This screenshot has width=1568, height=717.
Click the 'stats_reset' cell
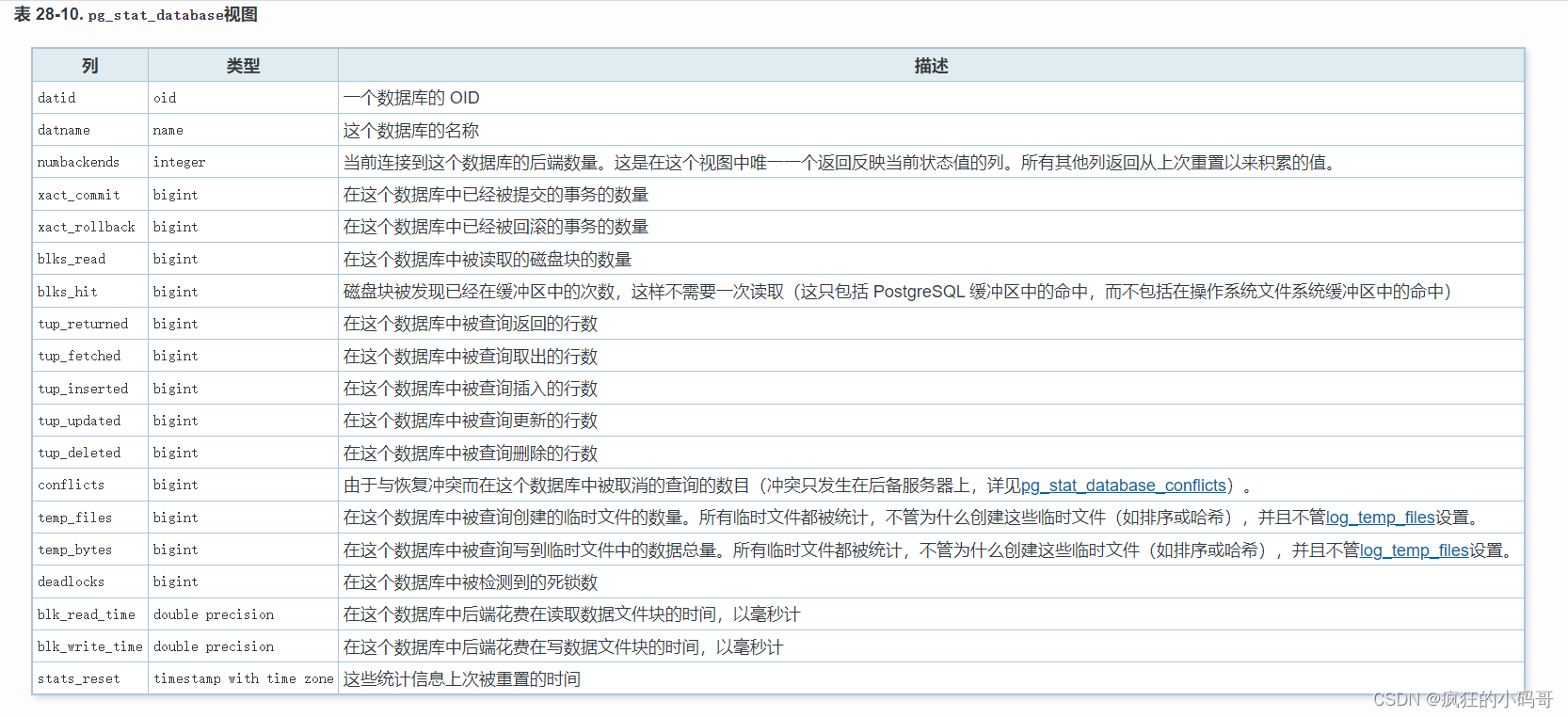point(90,678)
